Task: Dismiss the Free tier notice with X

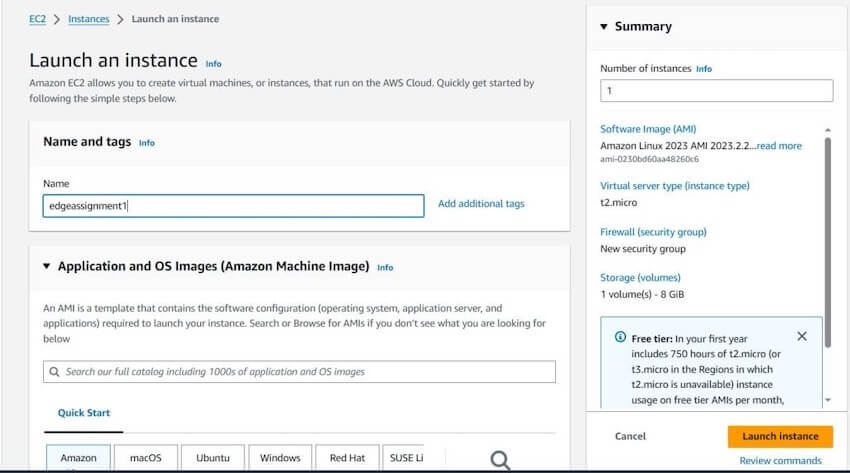Action: pyautogui.click(x=802, y=337)
